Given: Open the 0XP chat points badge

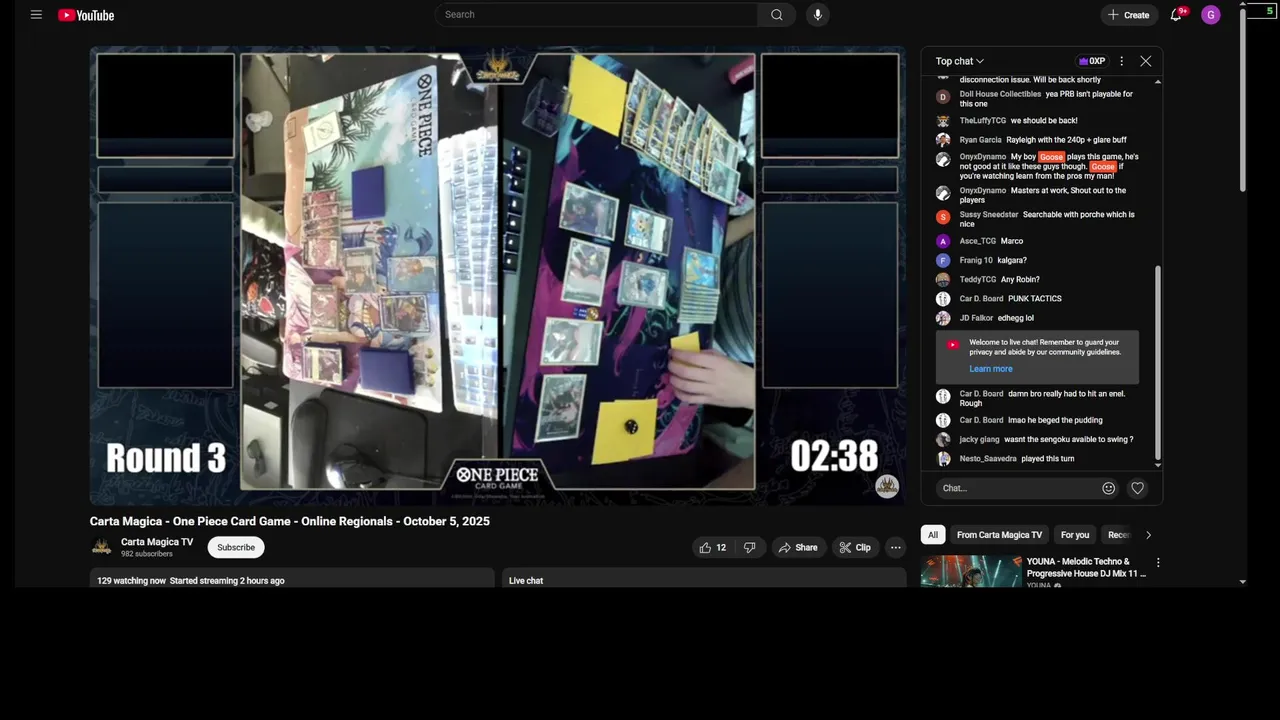Looking at the screenshot, I should [x=1092, y=61].
